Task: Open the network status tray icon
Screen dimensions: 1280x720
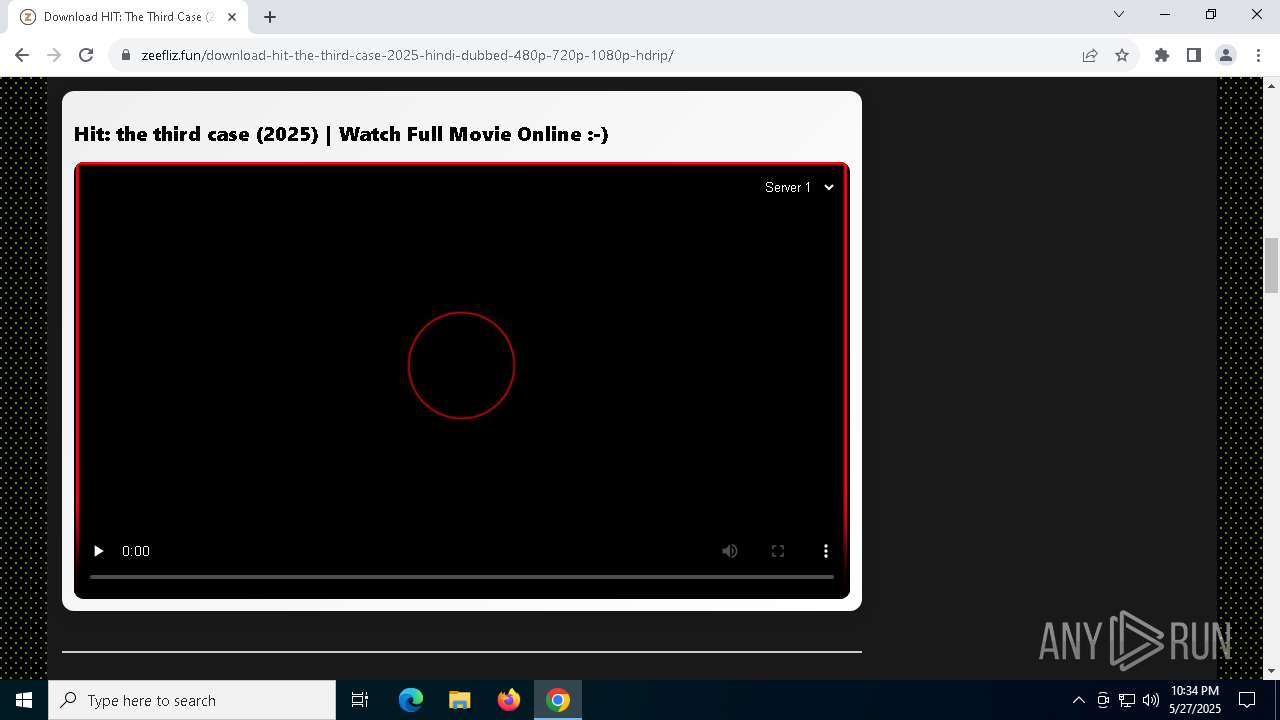Action: point(1127,700)
